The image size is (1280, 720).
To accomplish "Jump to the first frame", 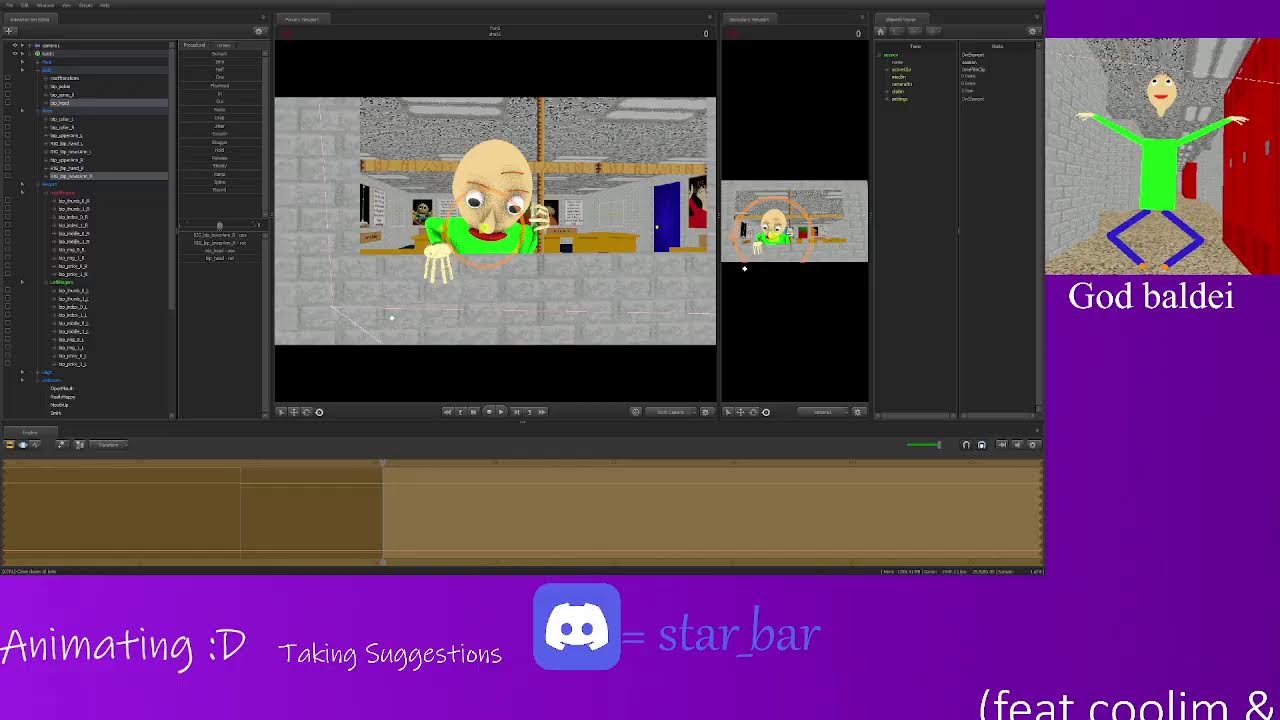I will tap(447, 412).
